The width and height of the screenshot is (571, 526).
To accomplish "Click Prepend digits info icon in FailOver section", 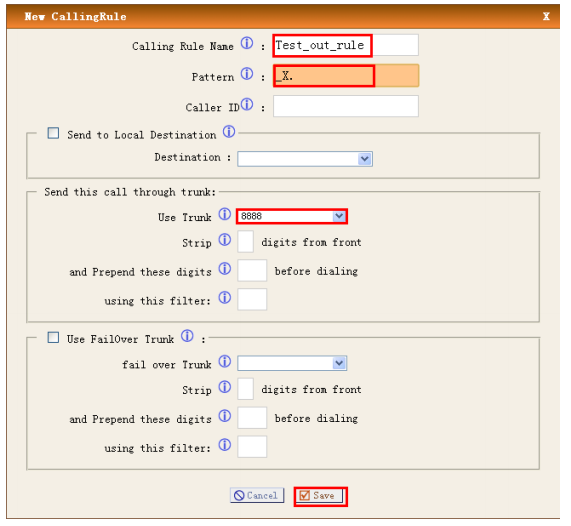I will pyautogui.click(x=225, y=416).
